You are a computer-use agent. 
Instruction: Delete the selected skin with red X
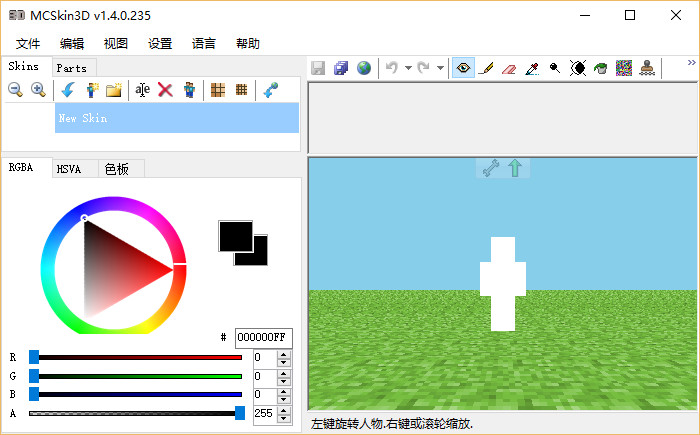coord(165,90)
